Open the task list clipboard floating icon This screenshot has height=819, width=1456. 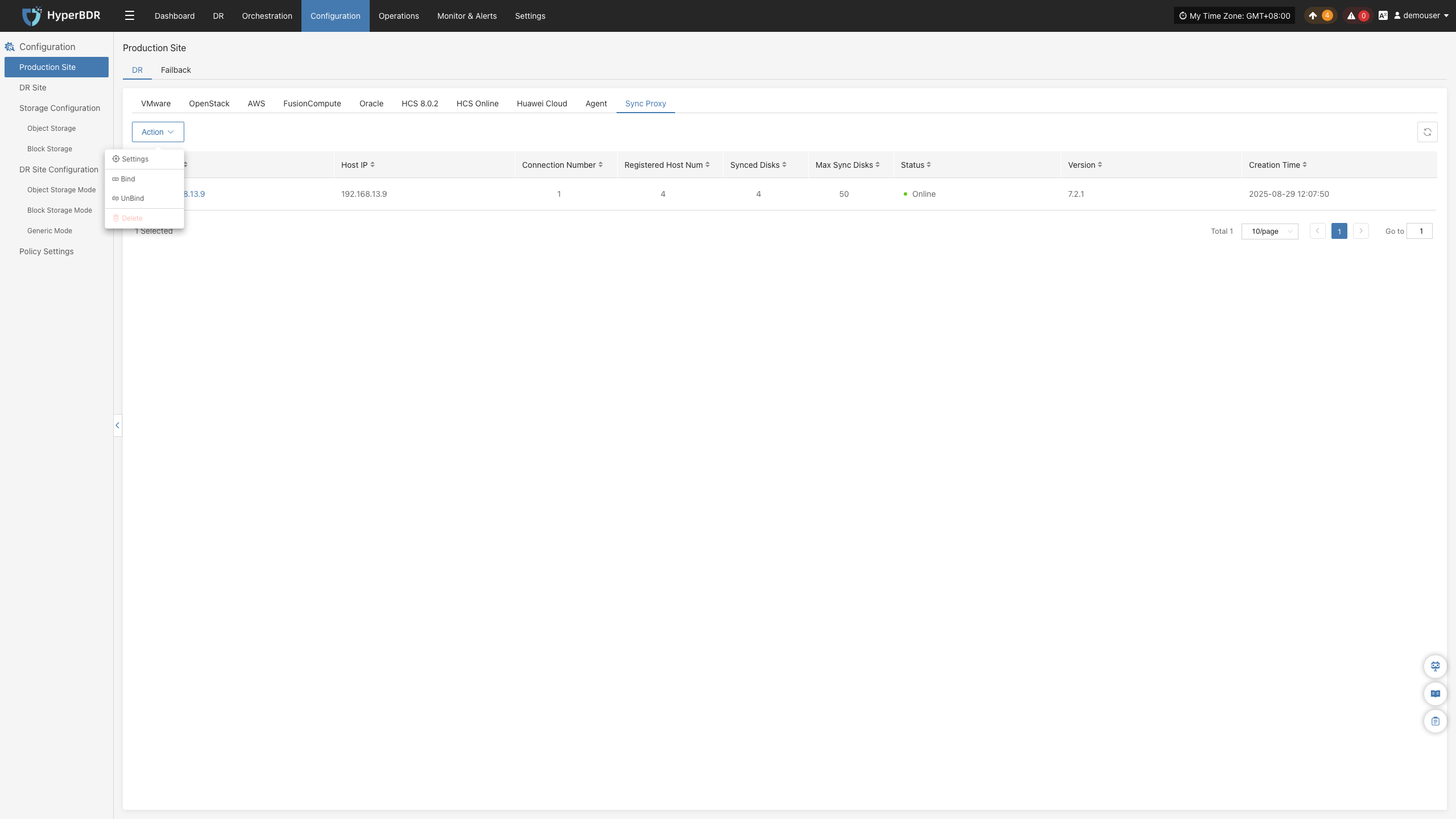(x=1436, y=721)
